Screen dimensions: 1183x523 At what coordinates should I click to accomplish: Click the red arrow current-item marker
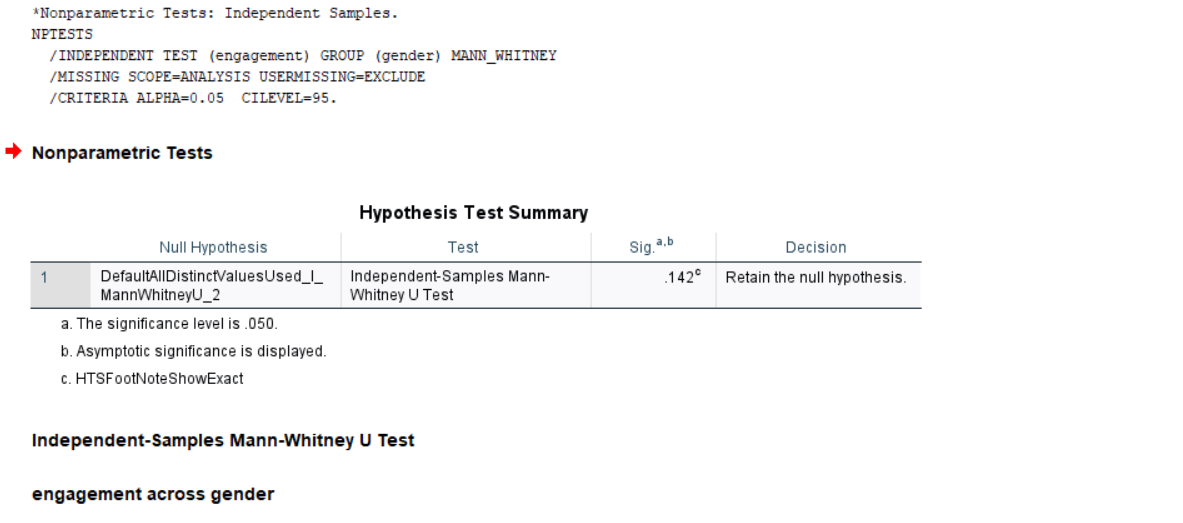[13, 152]
